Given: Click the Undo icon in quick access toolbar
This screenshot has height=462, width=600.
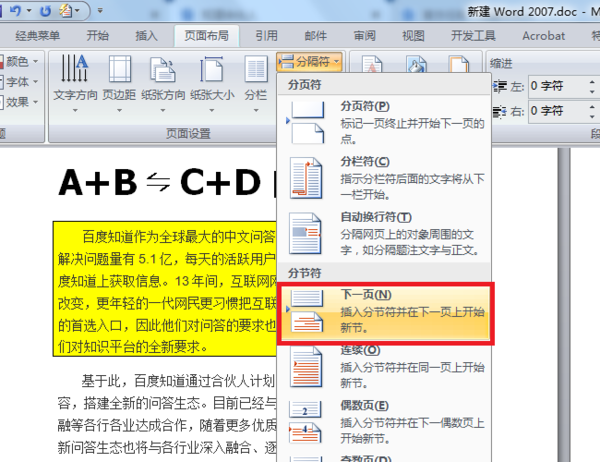Looking at the screenshot, I should click(15, 10).
